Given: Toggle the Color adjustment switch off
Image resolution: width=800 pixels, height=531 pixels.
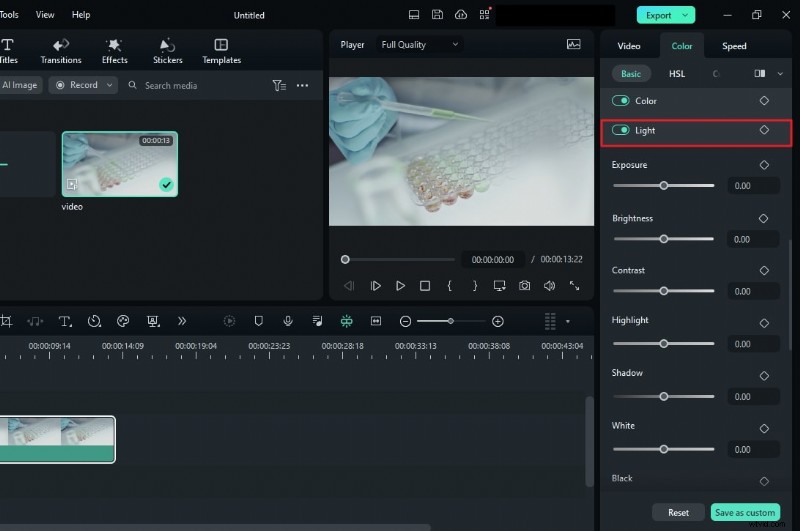Looking at the screenshot, I should coord(621,101).
